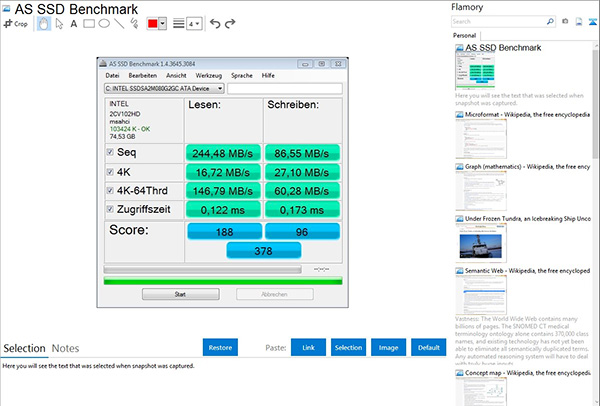Select the arrow pointer tool
Image resolution: width=600 pixels, height=406 pixels.
tap(58, 22)
